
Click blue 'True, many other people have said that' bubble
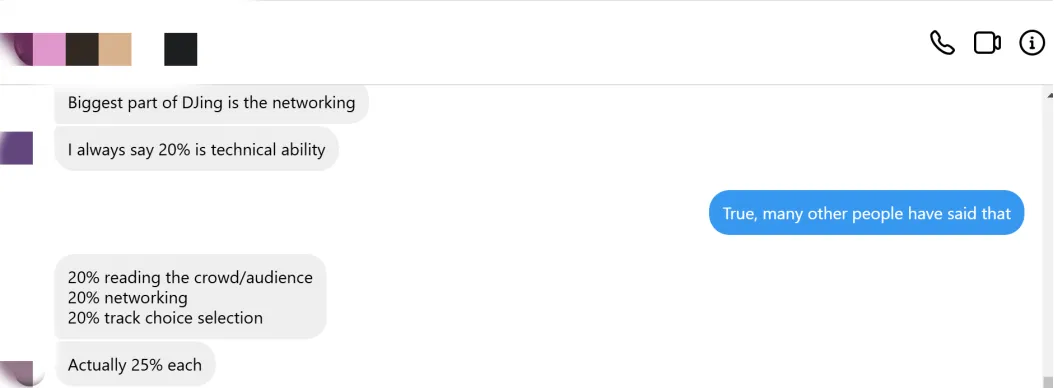point(866,213)
